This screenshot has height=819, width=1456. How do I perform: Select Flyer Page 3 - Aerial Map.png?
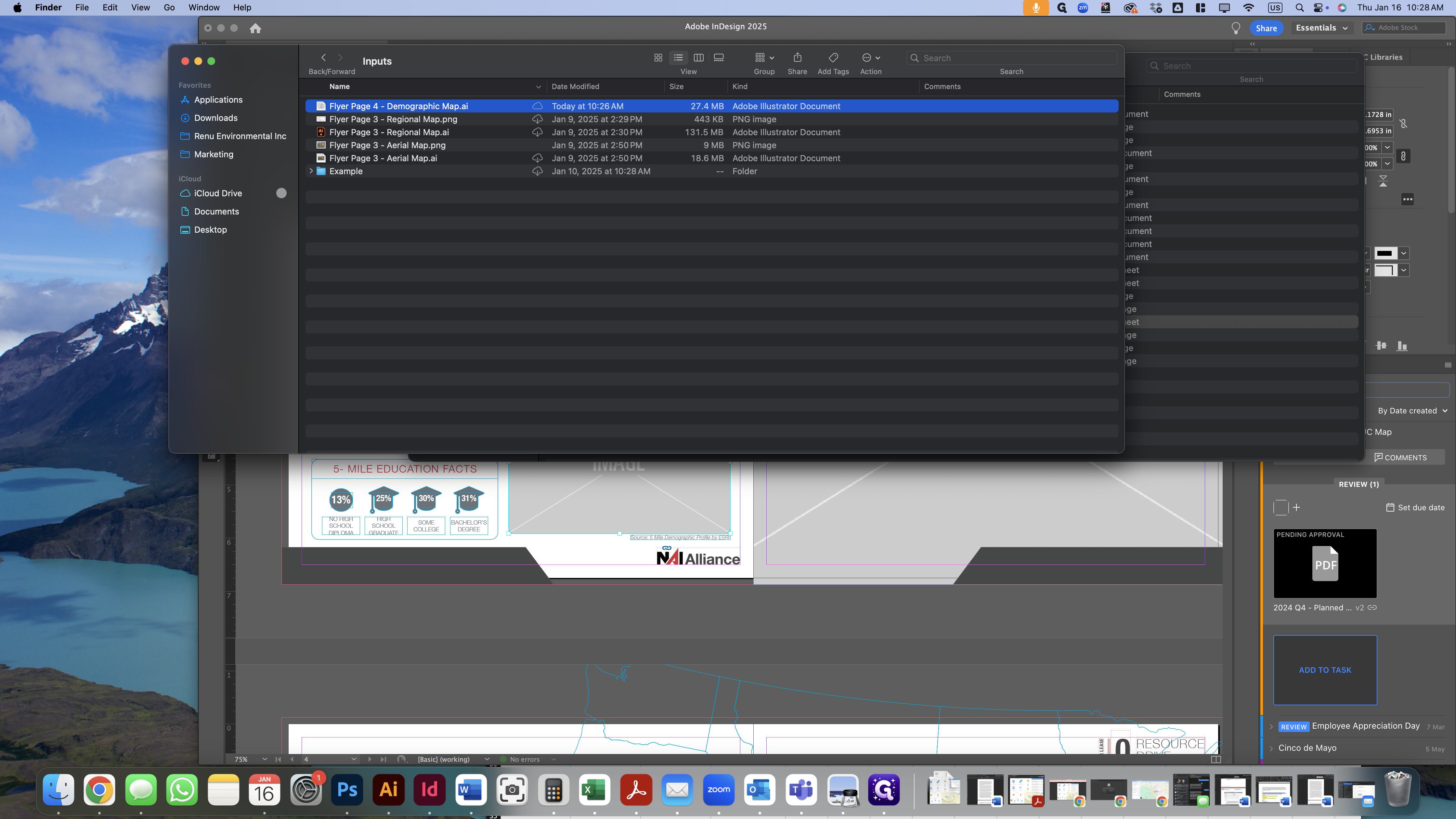(x=712, y=145)
